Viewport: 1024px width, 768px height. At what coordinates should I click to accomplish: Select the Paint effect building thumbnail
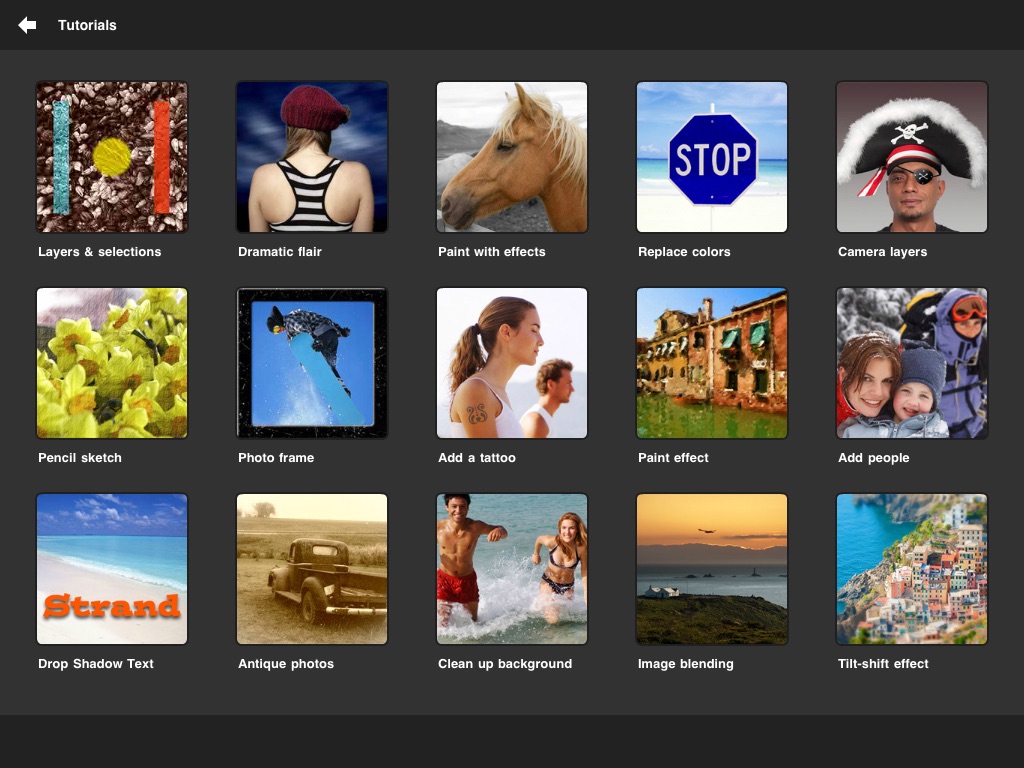[712, 363]
